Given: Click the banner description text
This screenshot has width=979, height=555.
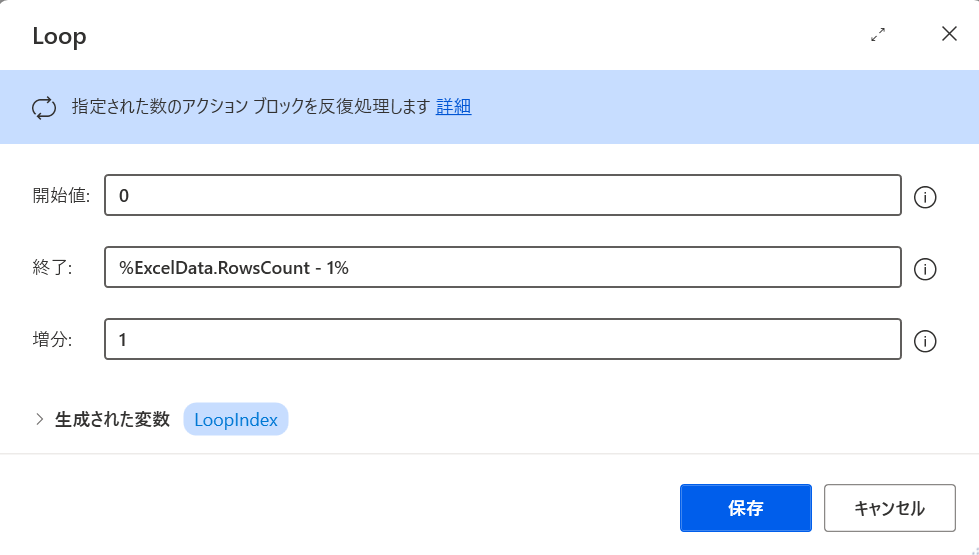Looking at the screenshot, I should [250, 107].
